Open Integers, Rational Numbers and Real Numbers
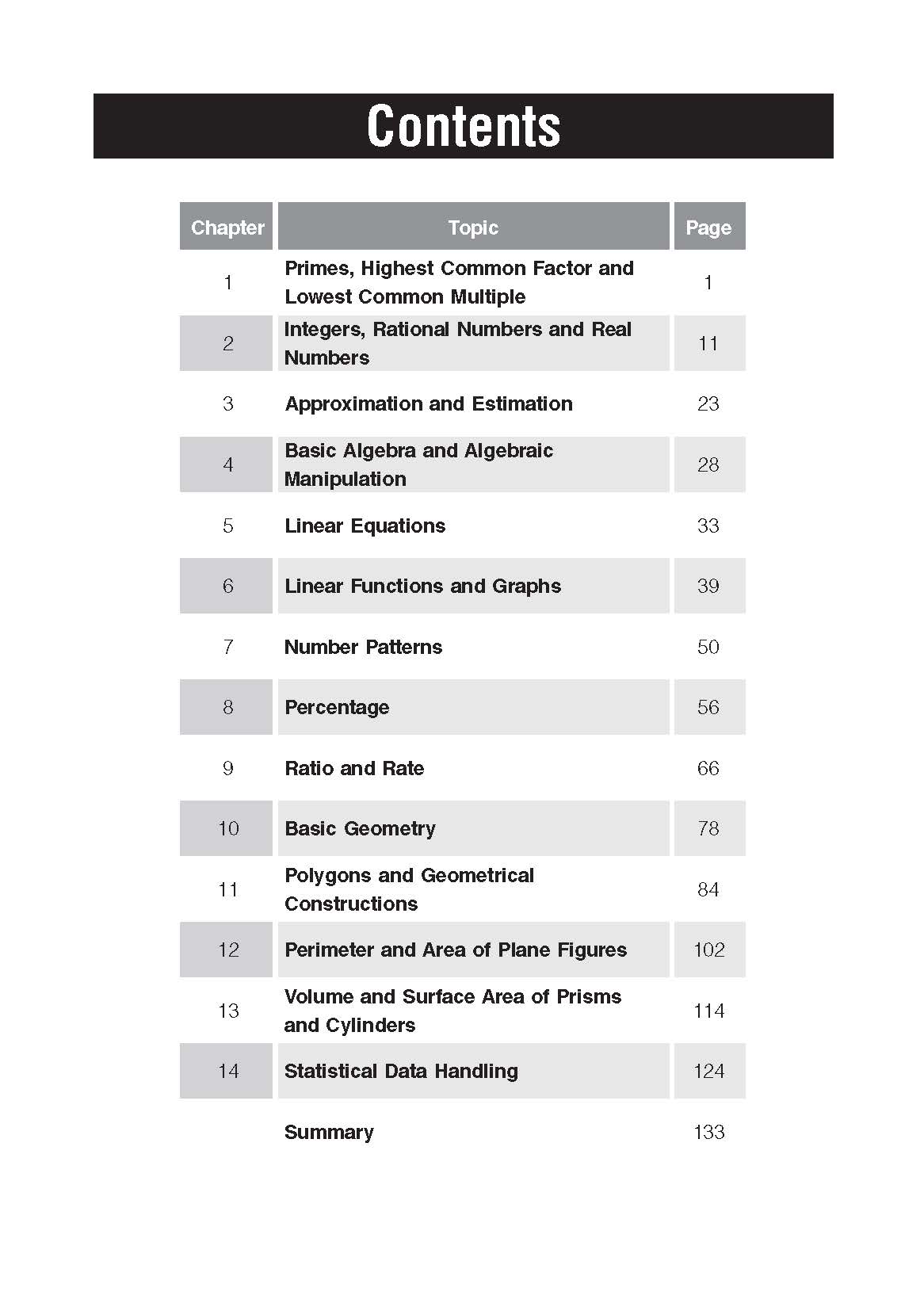924x1311 pixels. point(457,343)
